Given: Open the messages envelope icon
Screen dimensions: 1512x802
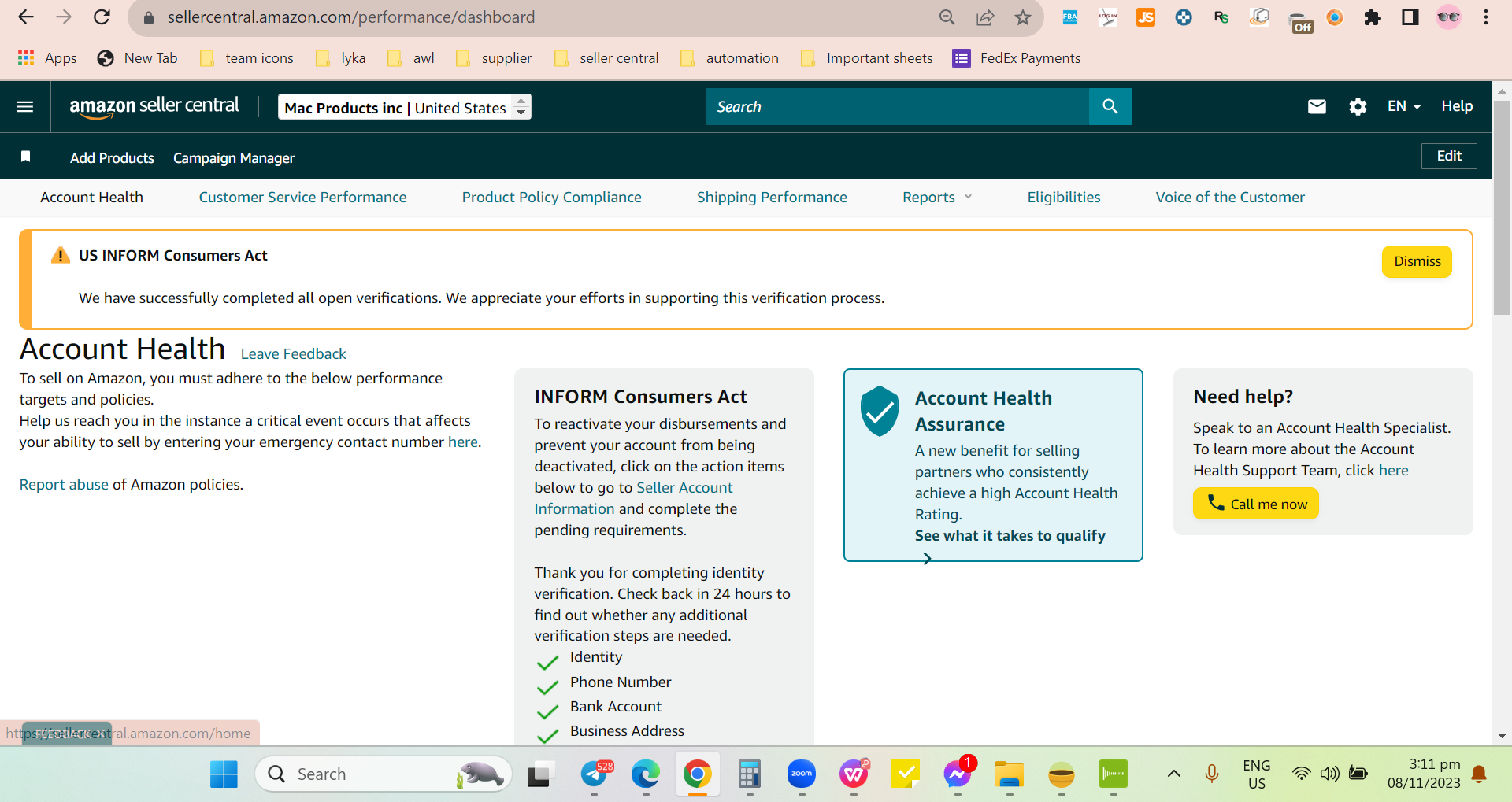Looking at the screenshot, I should click(1317, 106).
